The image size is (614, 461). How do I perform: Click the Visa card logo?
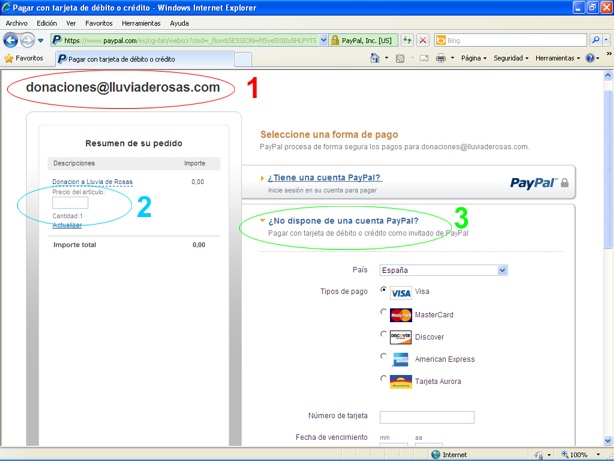coord(401,293)
